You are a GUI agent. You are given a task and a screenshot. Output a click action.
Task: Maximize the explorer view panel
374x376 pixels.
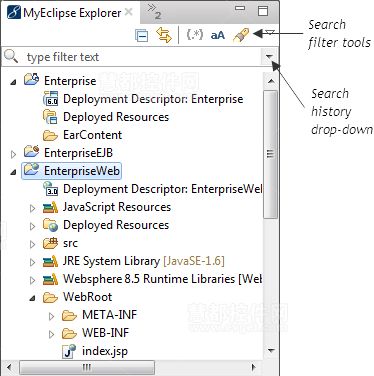coord(263,11)
